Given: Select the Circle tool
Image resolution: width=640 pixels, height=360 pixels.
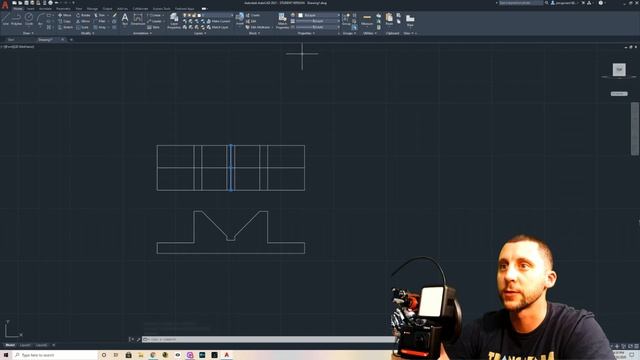Looking at the screenshot, I should tap(29, 19).
